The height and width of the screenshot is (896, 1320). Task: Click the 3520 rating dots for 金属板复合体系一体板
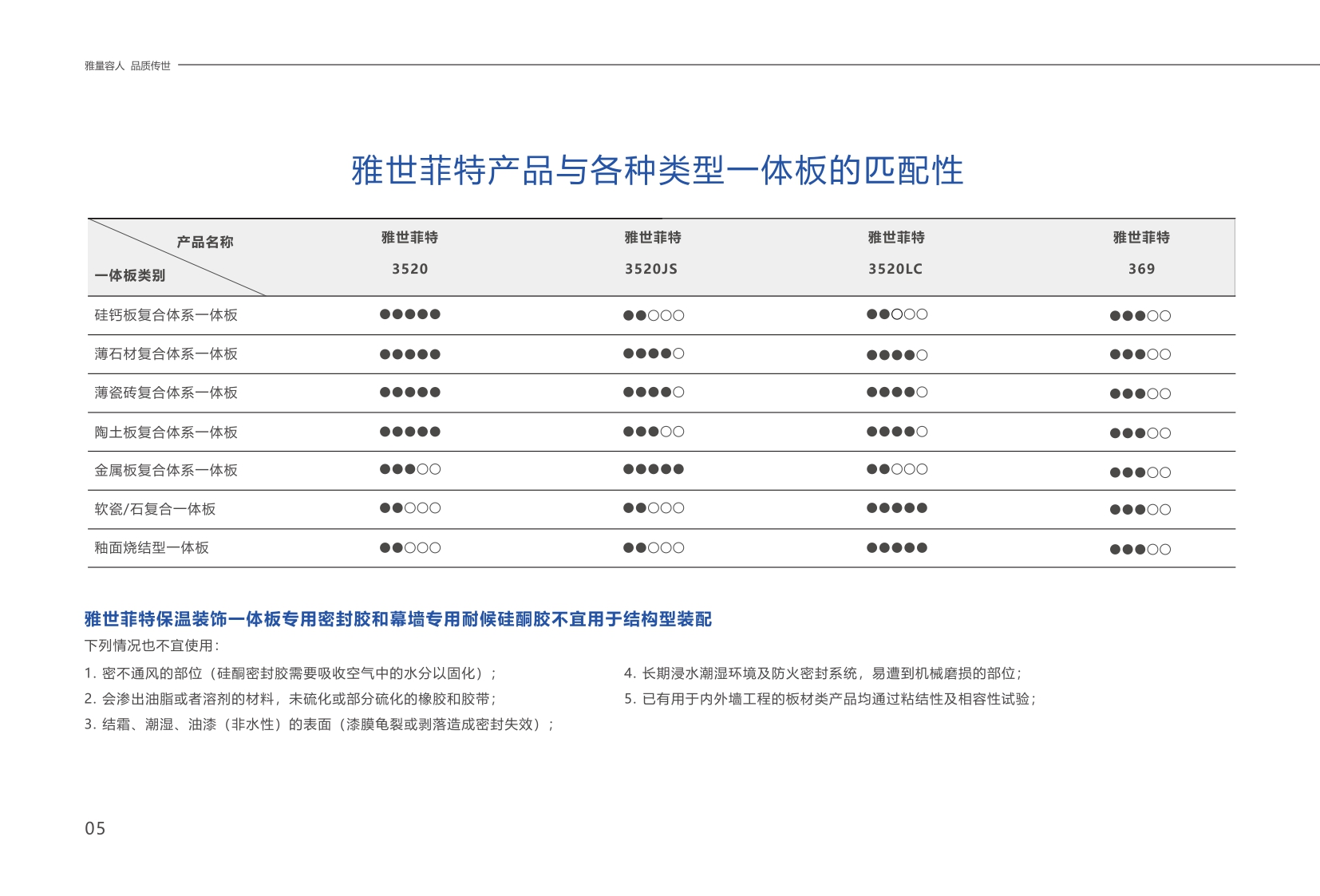(x=410, y=469)
